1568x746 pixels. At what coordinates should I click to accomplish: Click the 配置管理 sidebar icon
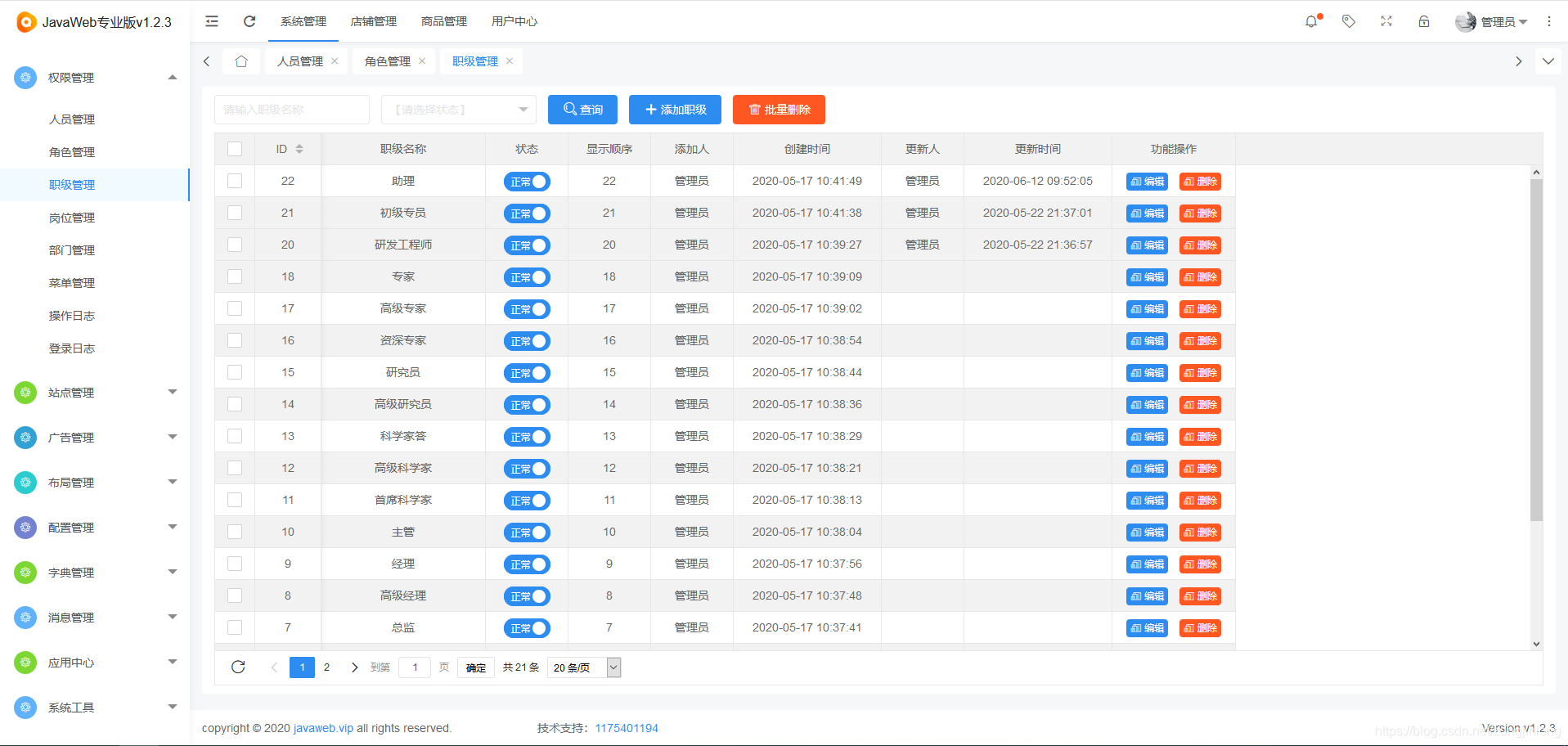click(x=25, y=528)
